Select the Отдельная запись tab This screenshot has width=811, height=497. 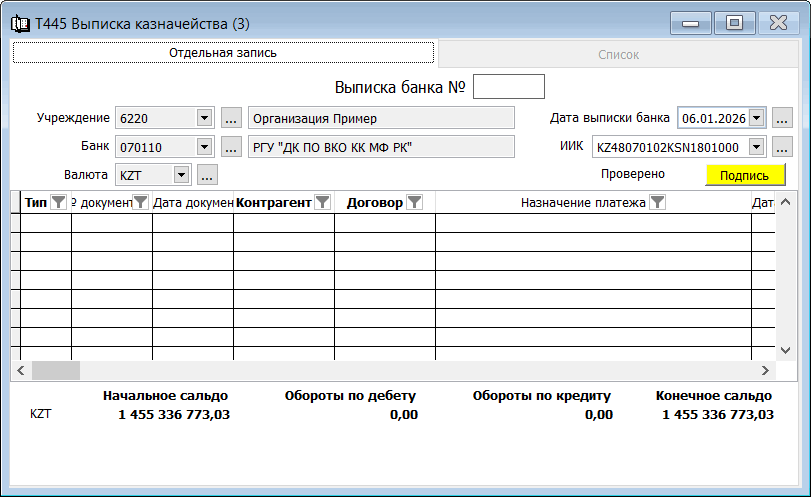click(223, 53)
